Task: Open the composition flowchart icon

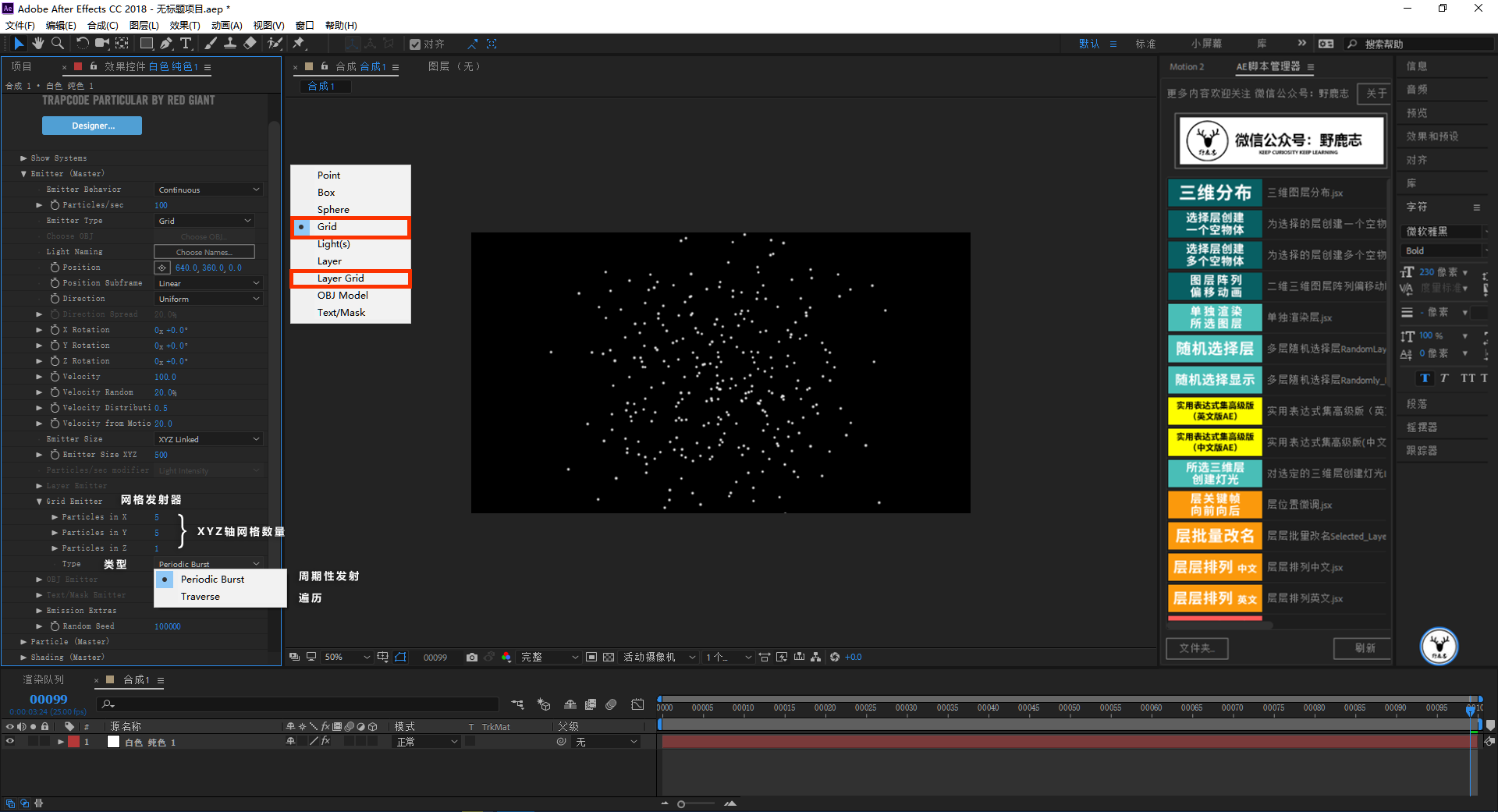Action: click(x=816, y=658)
